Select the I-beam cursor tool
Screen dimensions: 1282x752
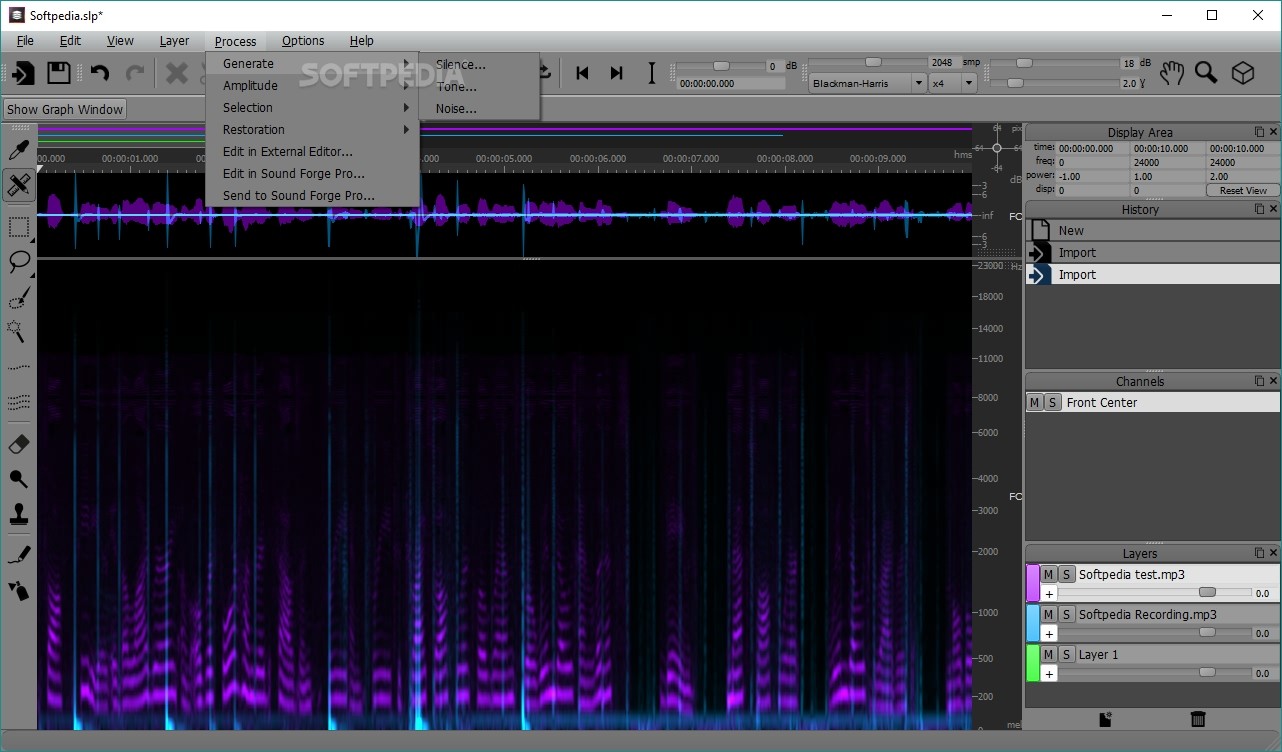click(652, 73)
